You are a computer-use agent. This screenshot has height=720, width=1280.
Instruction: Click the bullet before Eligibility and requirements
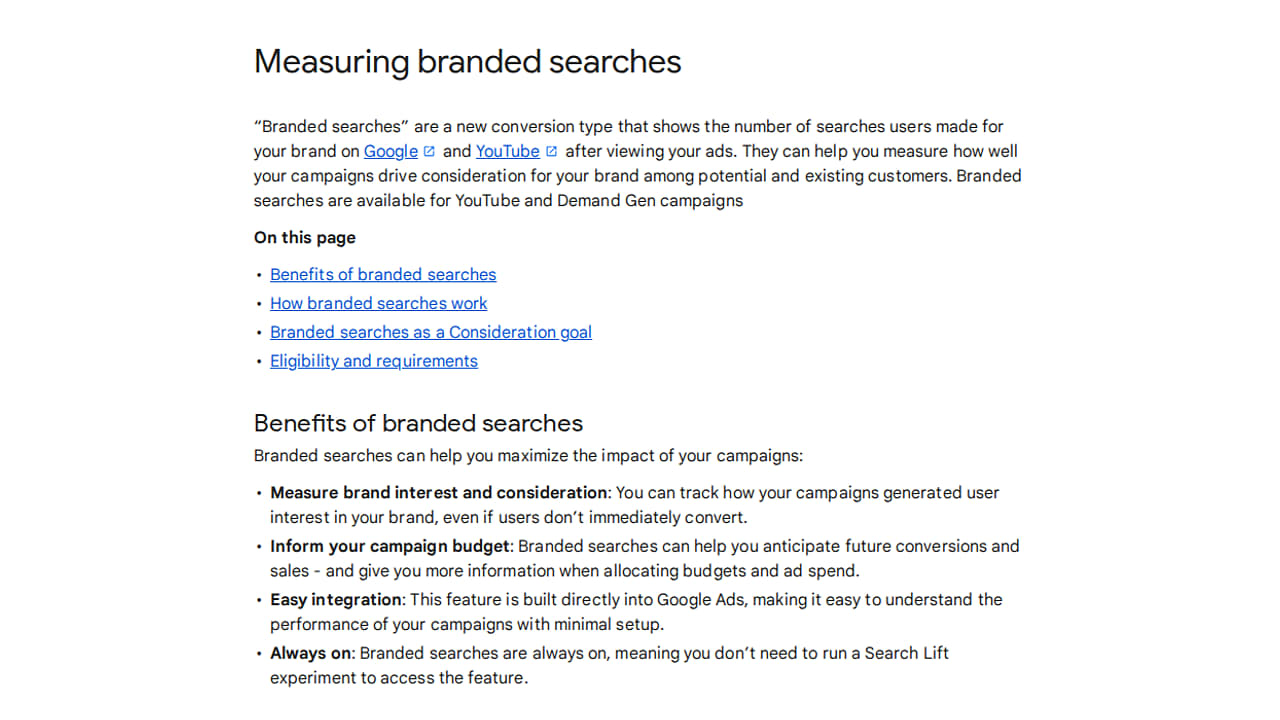click(x=259, y=362)
